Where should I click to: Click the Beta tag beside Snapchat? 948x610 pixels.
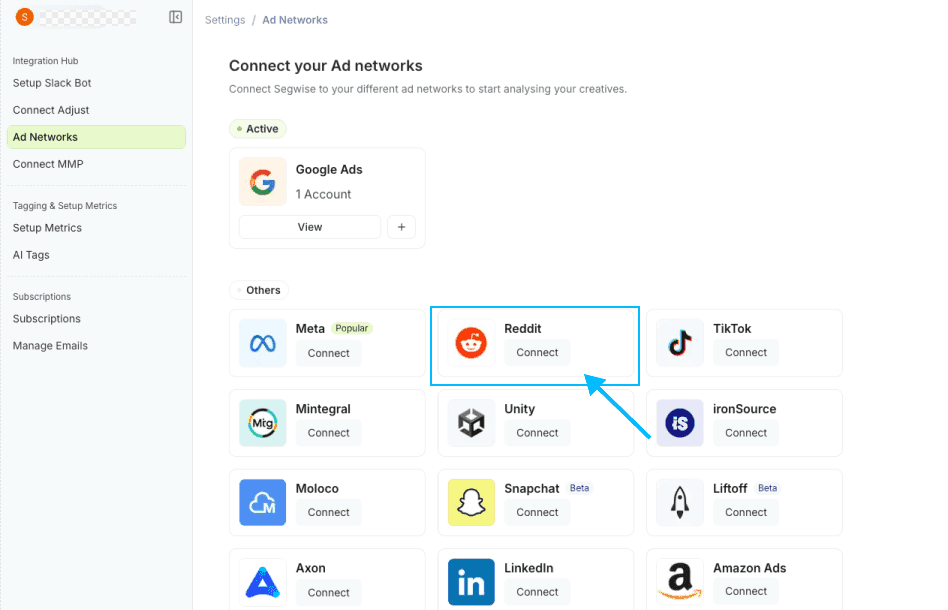point(579,488)
